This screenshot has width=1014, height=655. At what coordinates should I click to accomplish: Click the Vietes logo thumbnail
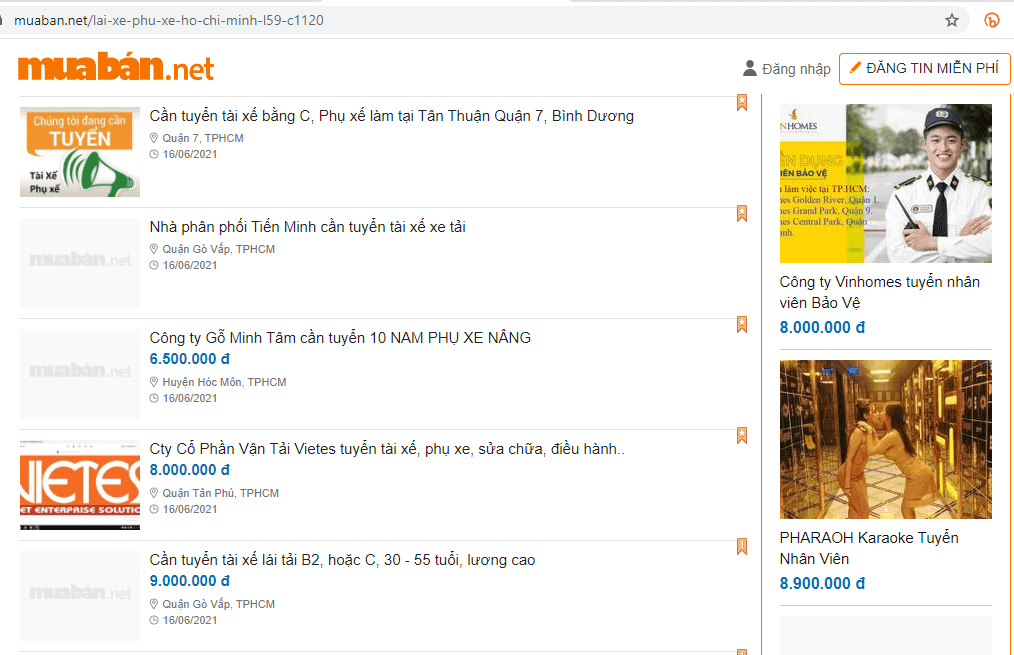(x=80, y=485)
